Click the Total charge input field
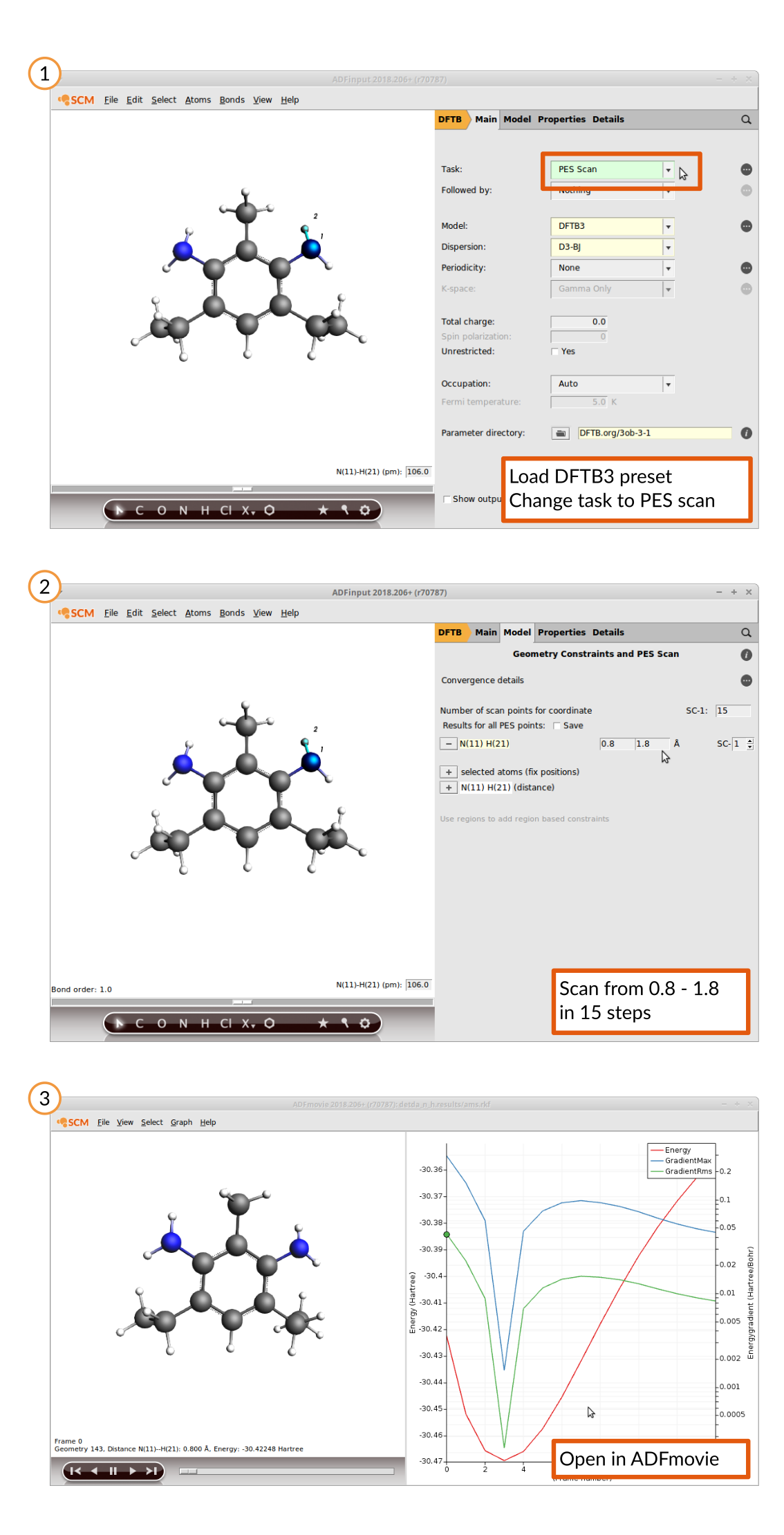 pos(579,322)
